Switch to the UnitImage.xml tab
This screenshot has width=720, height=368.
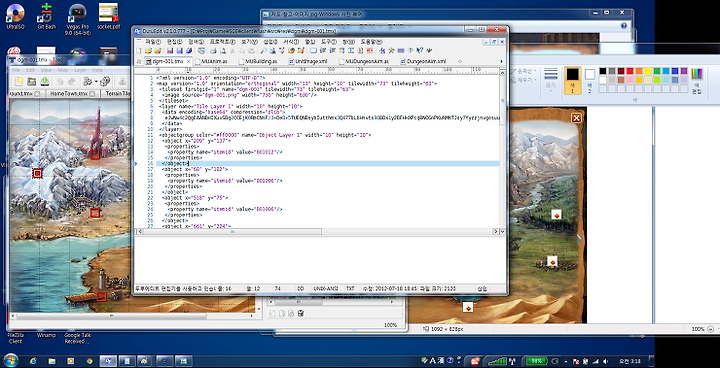click(308, 61)
